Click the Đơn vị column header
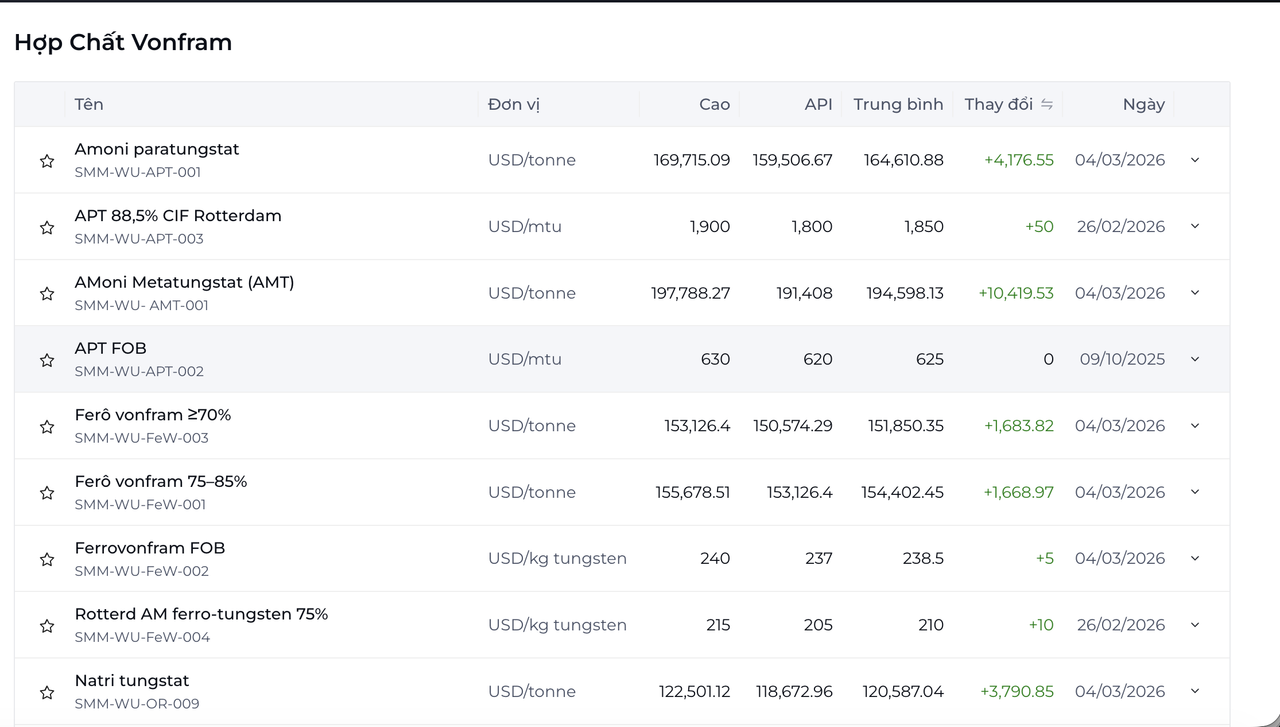The width and height of the screenshot is (1280, 727). [x=514, y=104]
